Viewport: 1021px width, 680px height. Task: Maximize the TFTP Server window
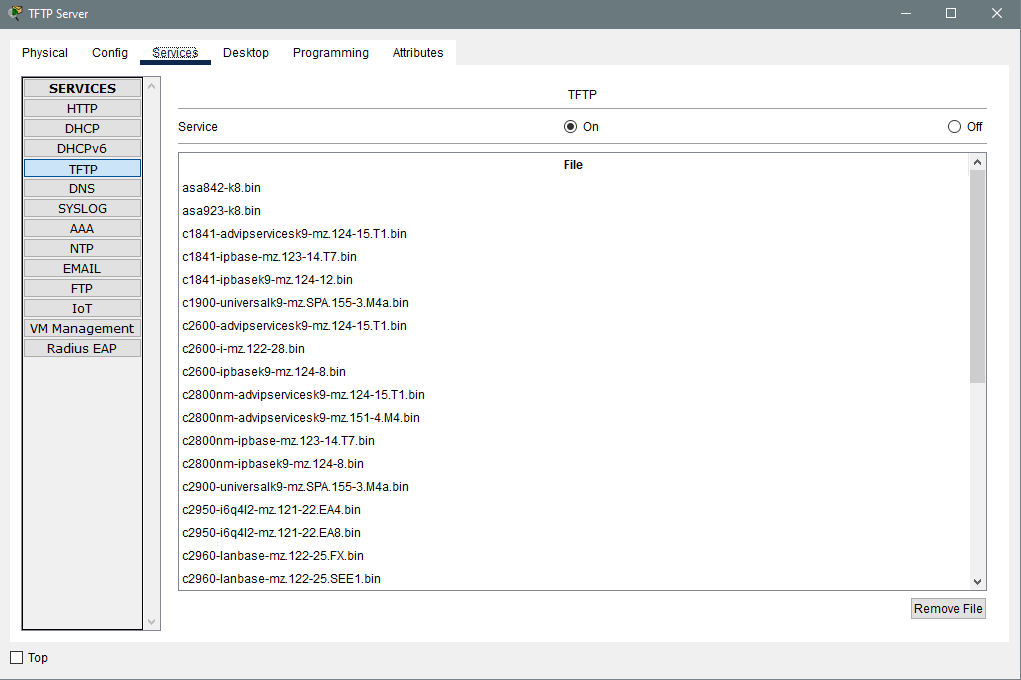pyautogui.click(x=951, y=13)
